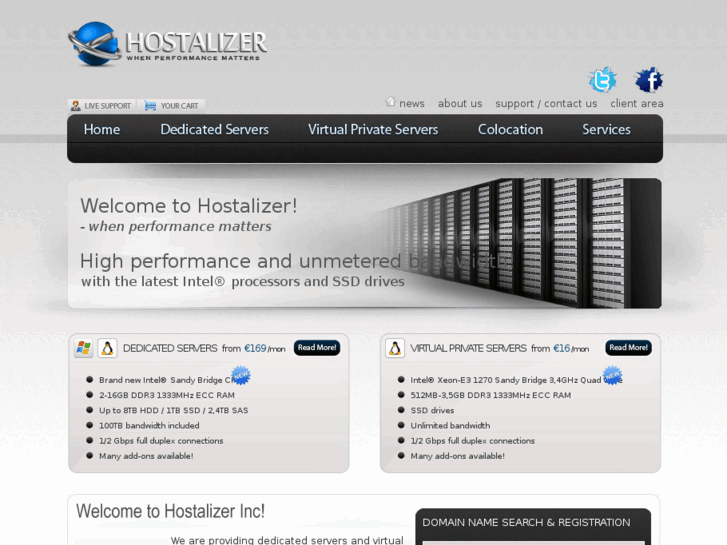Go to the client area

(x=637, y=103)
